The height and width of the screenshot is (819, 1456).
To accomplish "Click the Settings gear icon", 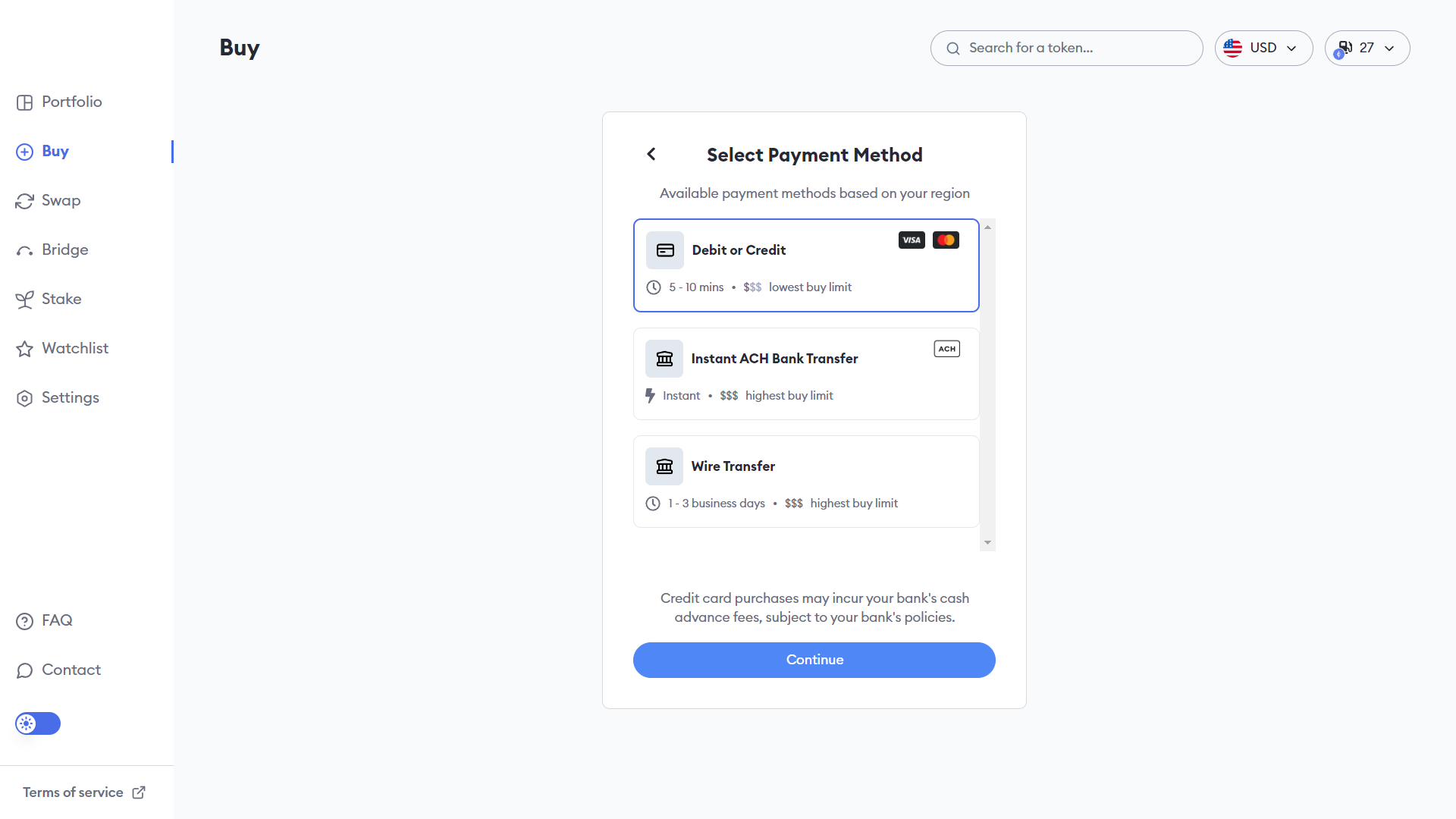I will click(x=24, y=398).
